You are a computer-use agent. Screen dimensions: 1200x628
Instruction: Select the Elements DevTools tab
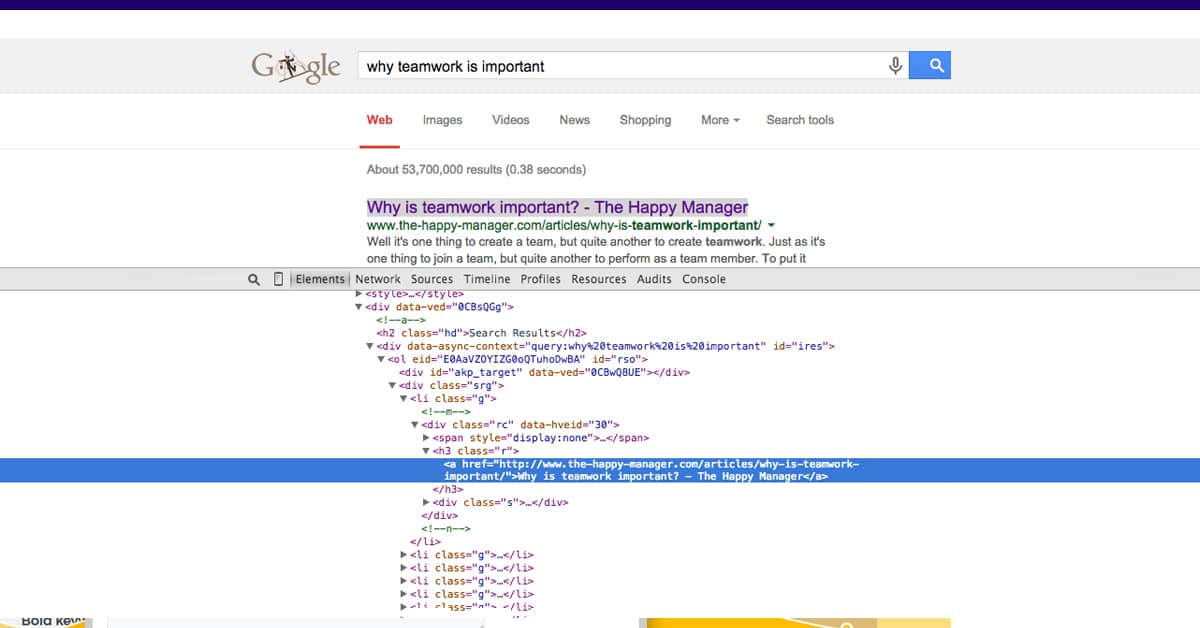click(320, 279)
